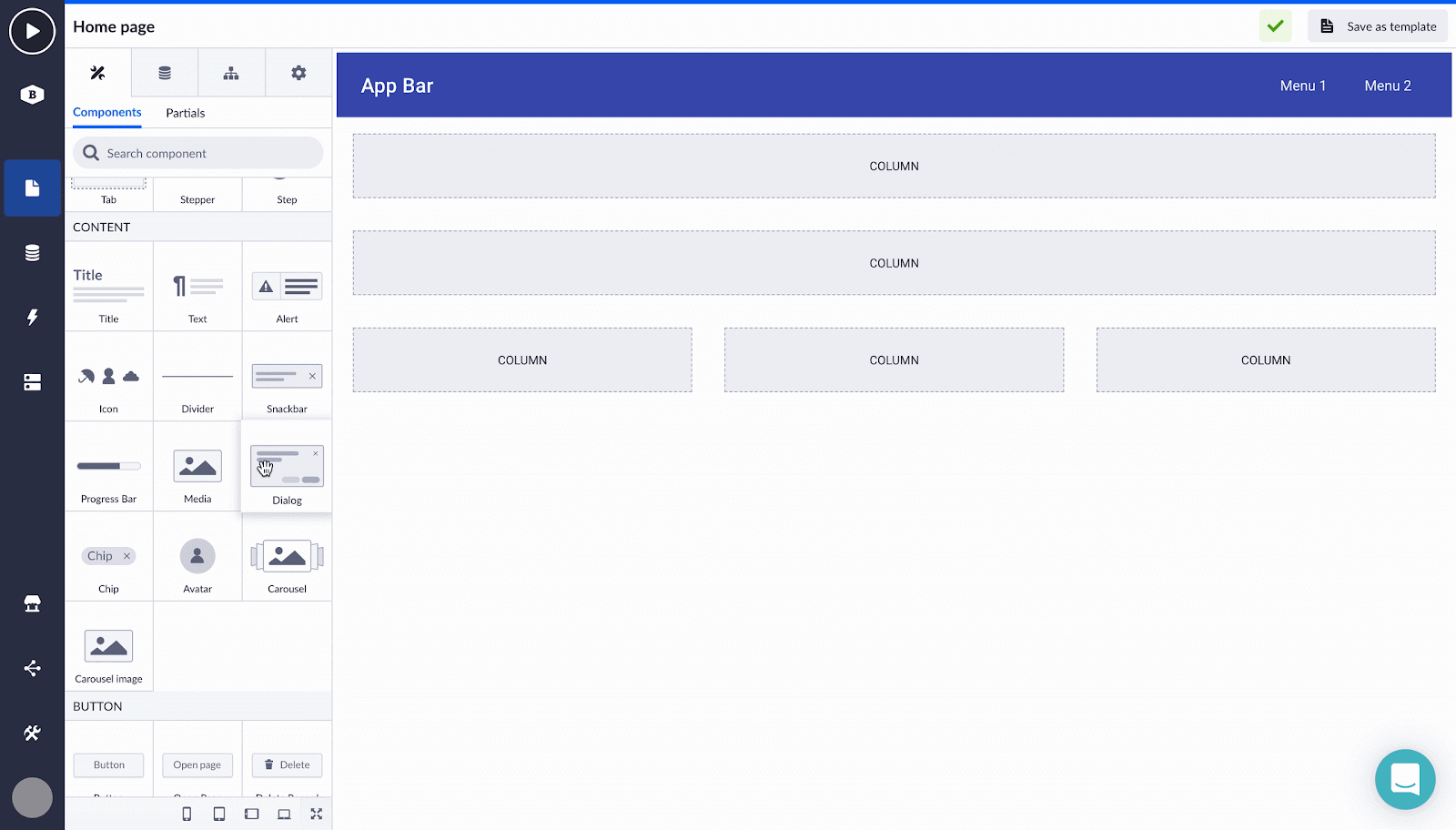Viewport: 1456px width, 830px height.
Task: Click Save as template
Action: coord(1378,26)
